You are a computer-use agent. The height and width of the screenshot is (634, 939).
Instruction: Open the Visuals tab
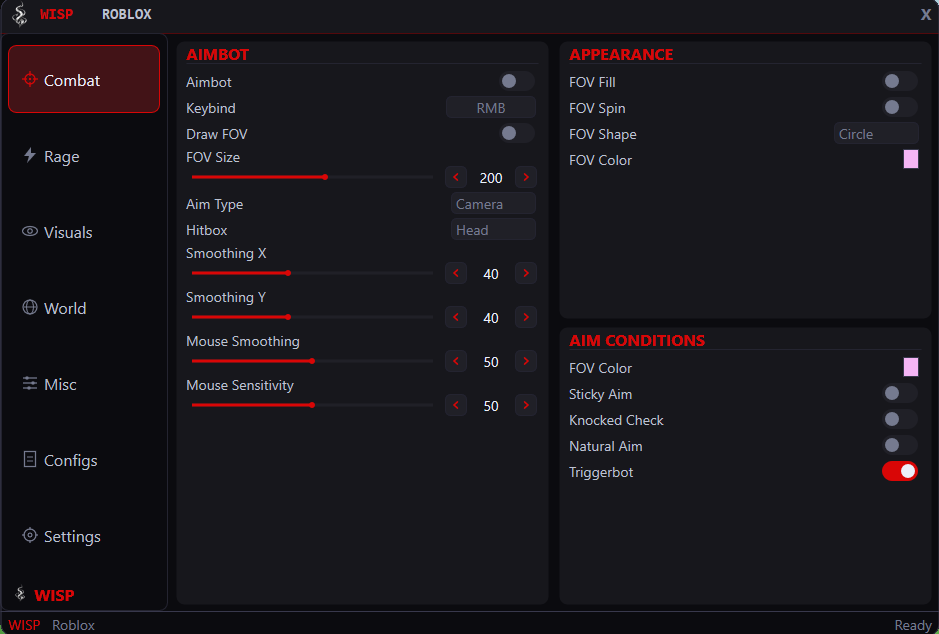click(84, 232)
